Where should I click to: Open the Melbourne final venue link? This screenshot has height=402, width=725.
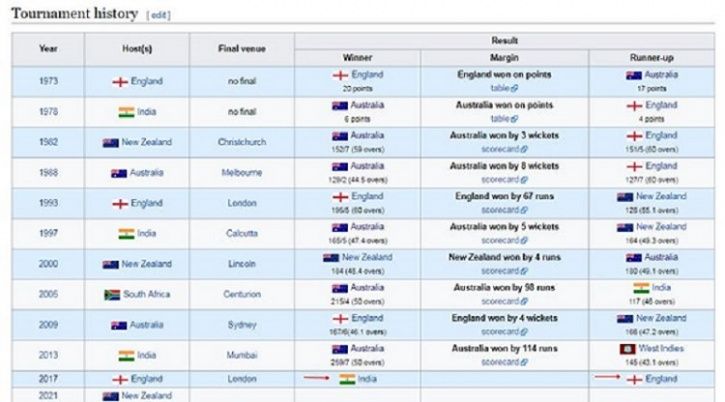pos(242,173)
